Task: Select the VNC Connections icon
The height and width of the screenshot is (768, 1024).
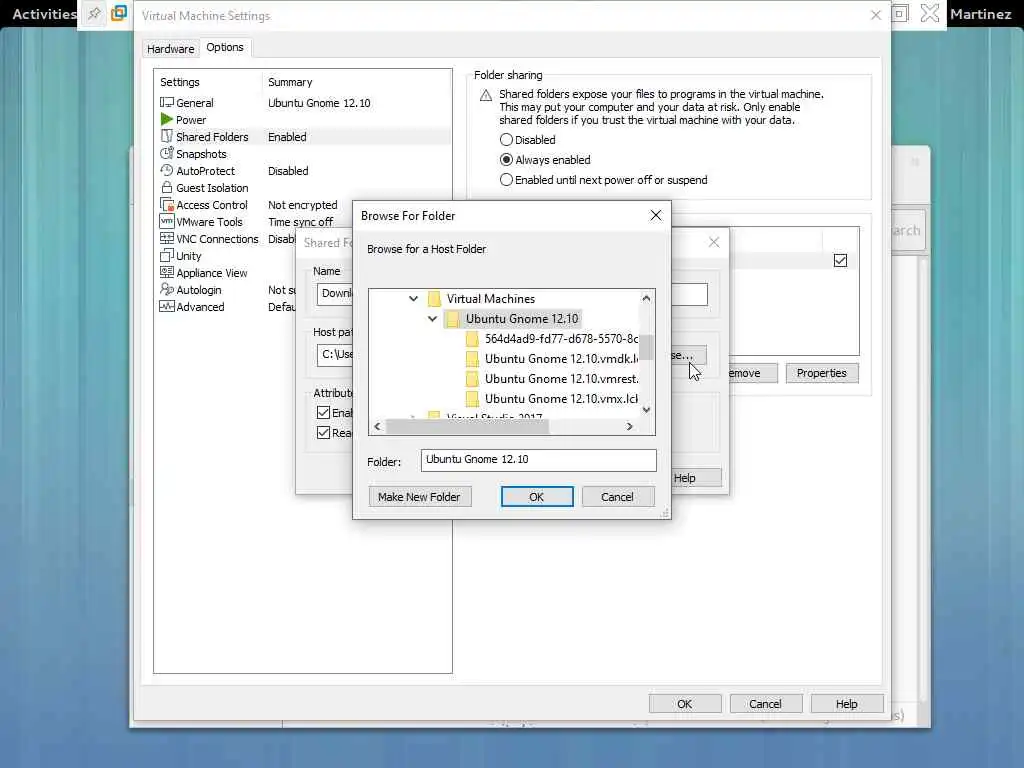Action: pos(167,238)
